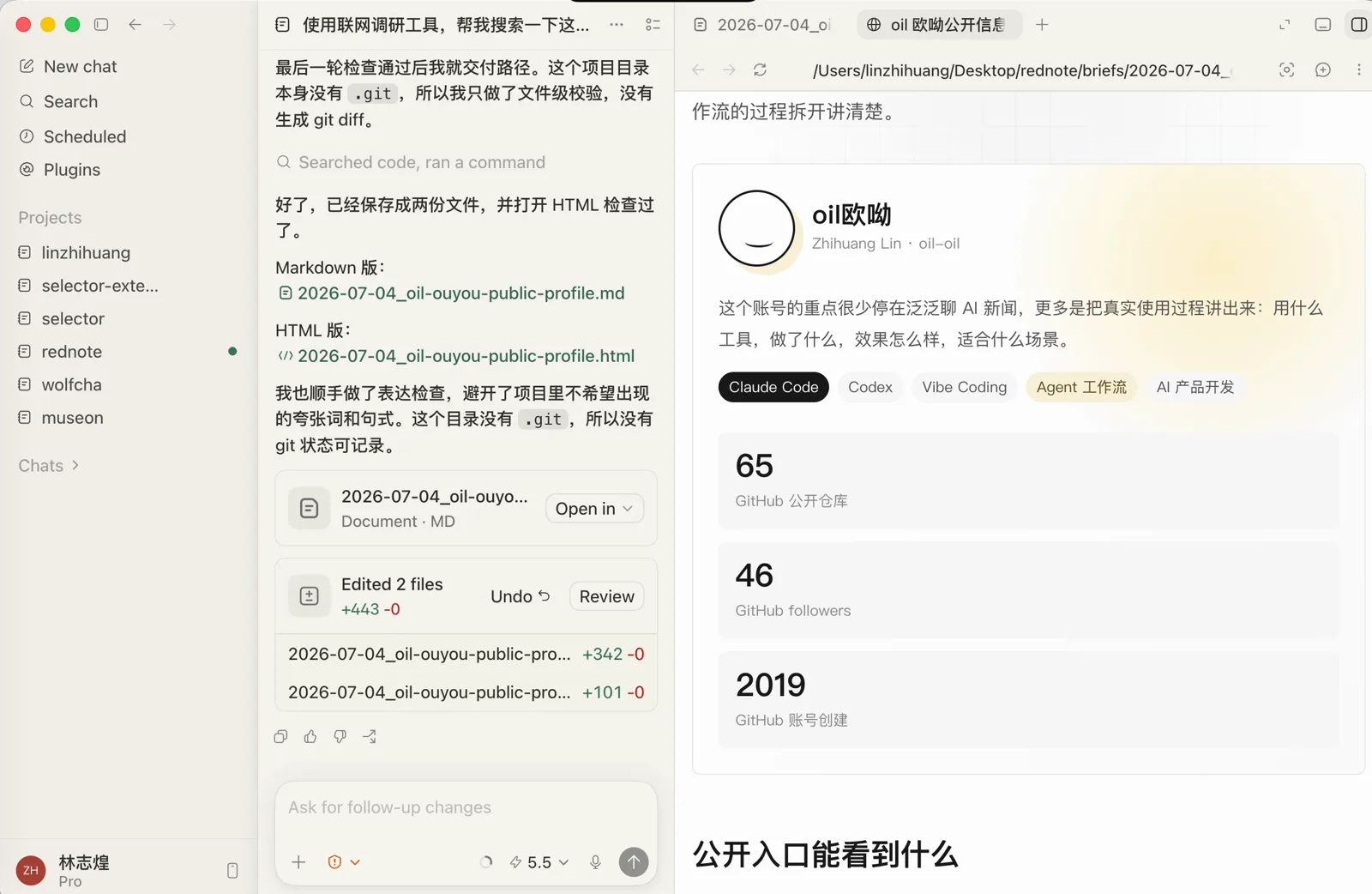This screenshot has width=1372, height=894.
Task: Select the Agent 工作流 tag
Action: point(1081,387)
